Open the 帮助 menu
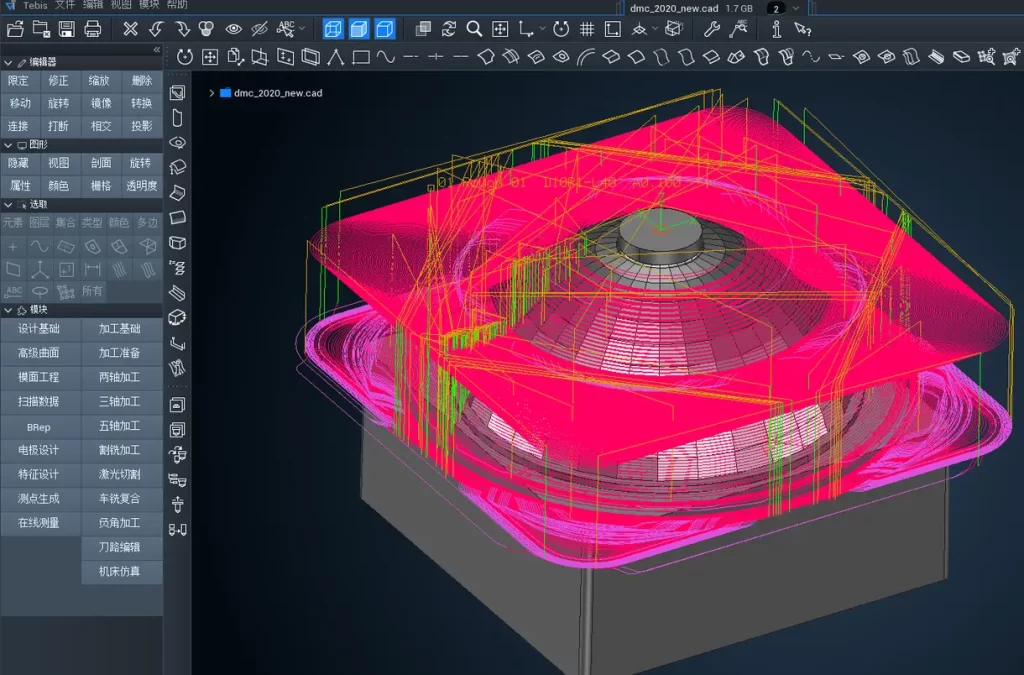 pos(177,5)
